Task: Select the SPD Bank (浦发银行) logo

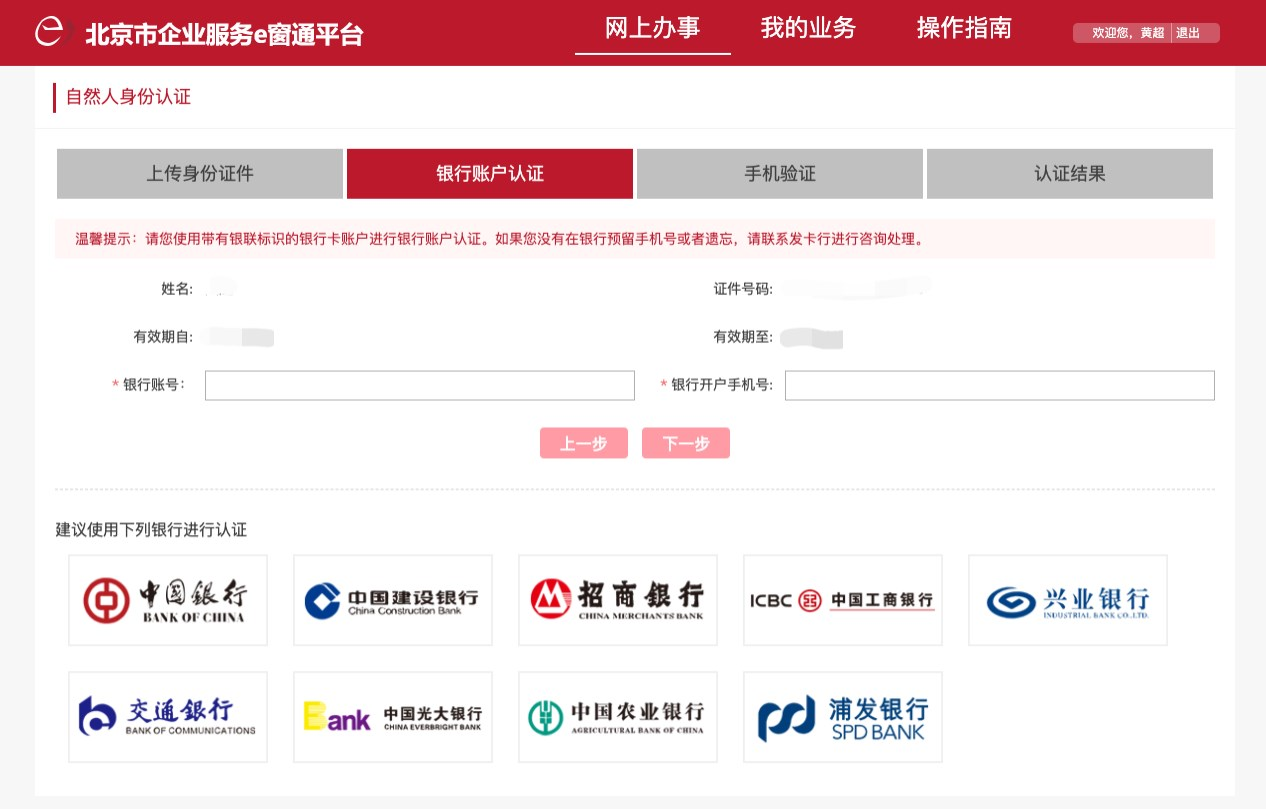Action: point(843,717)
